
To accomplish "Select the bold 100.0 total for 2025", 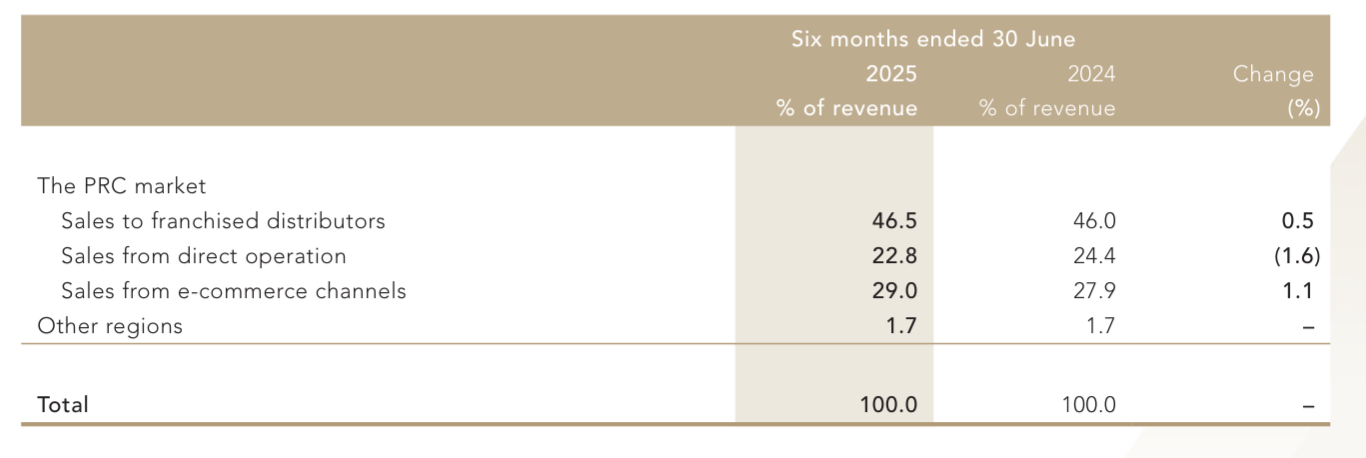I will [x=888, y=405].
